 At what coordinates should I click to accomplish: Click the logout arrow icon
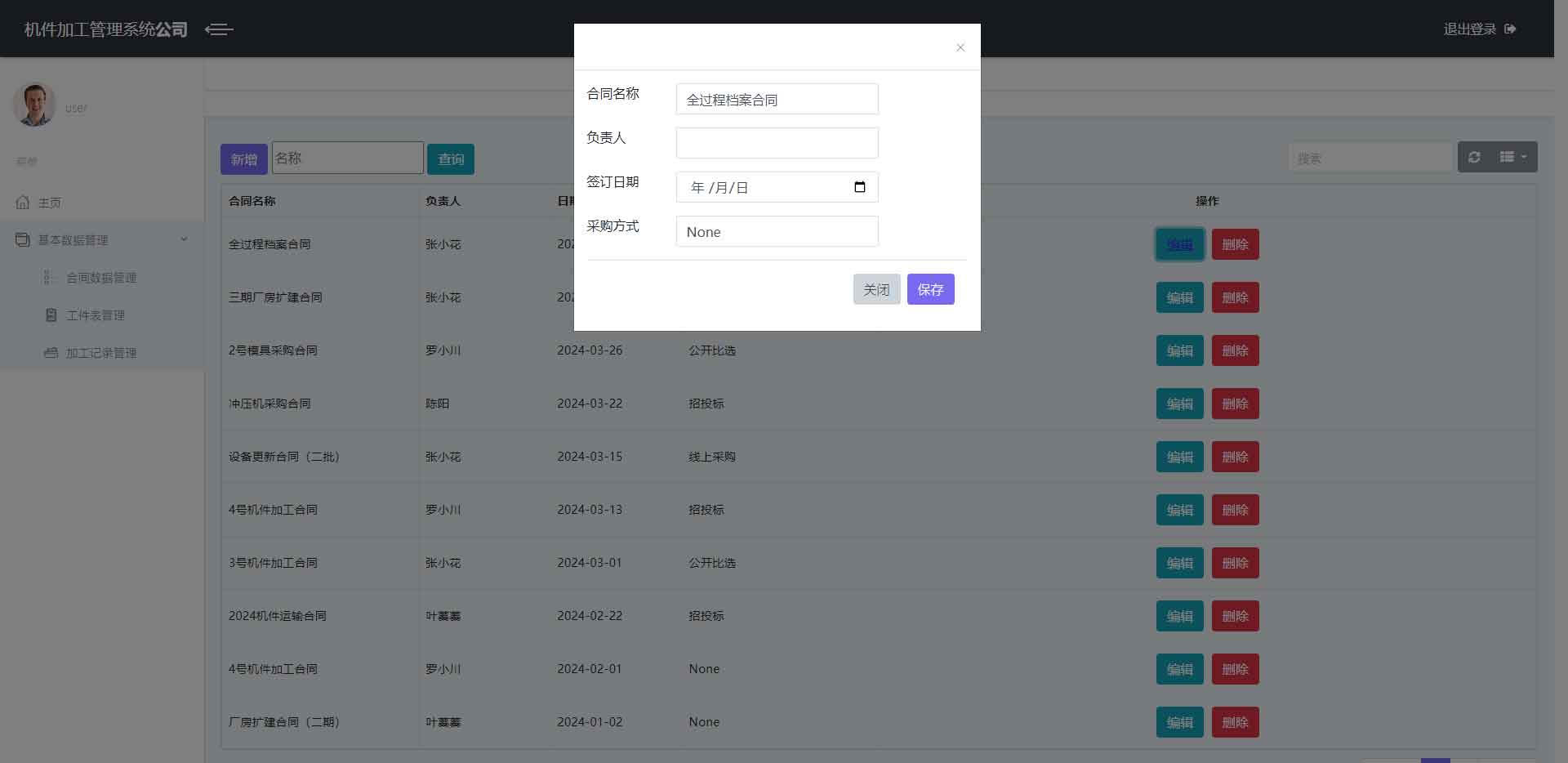[x=1510, y=29]
